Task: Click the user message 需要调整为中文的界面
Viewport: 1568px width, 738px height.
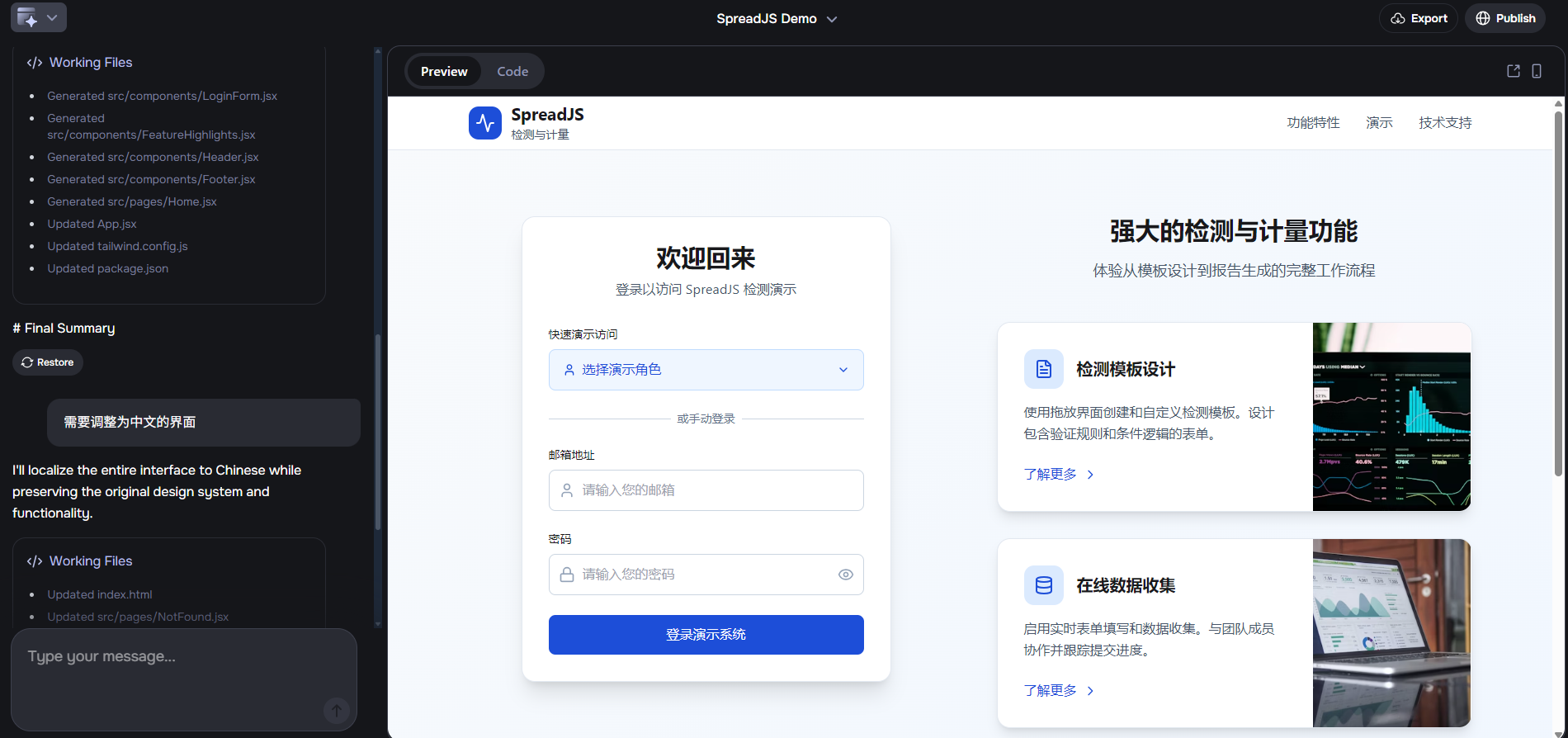Action: point(204,423)
